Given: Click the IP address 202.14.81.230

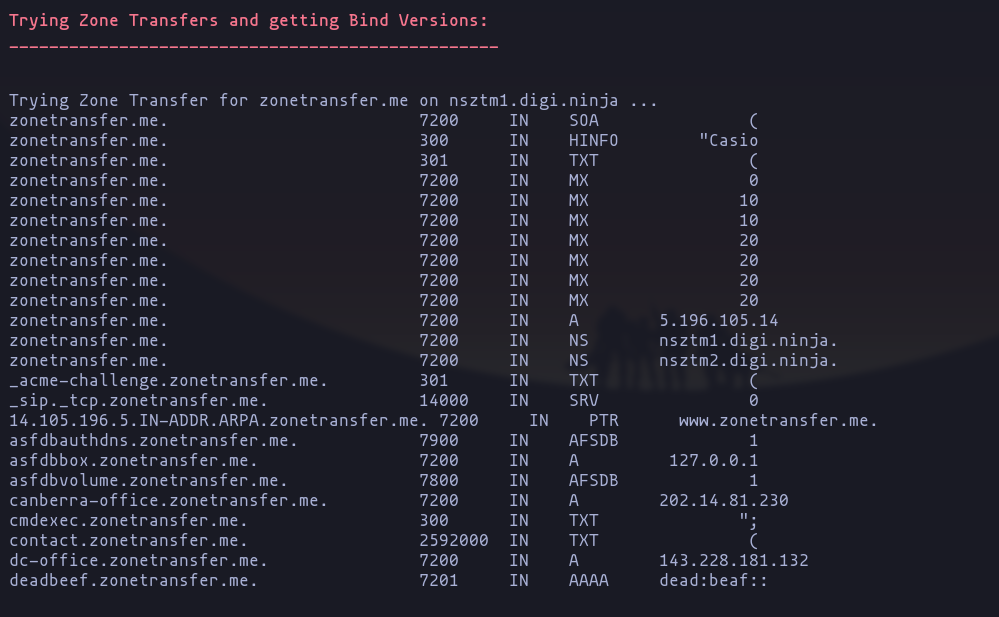Looking at the screenshot, I should tap(723, 500).
